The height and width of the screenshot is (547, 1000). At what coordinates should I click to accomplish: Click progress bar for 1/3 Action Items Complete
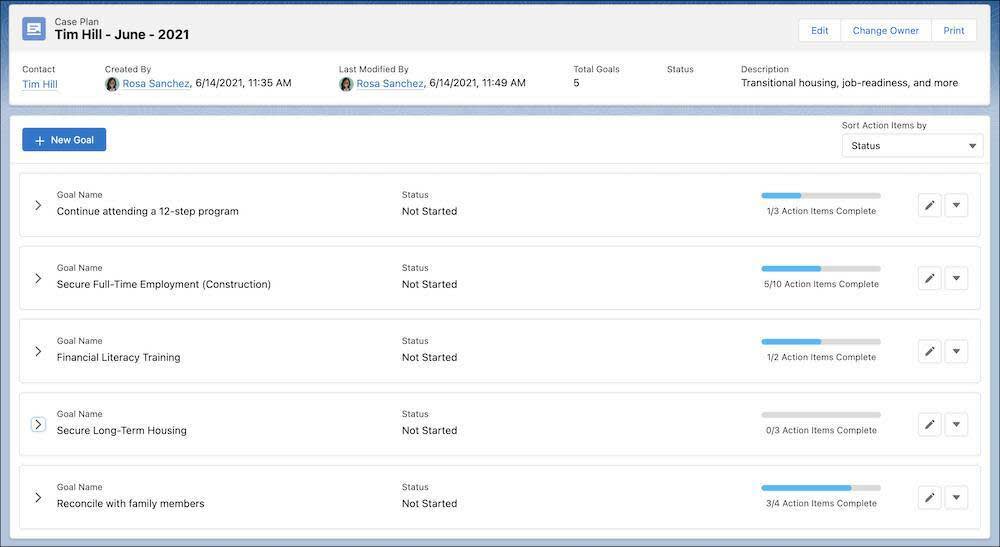click(821, 196)
